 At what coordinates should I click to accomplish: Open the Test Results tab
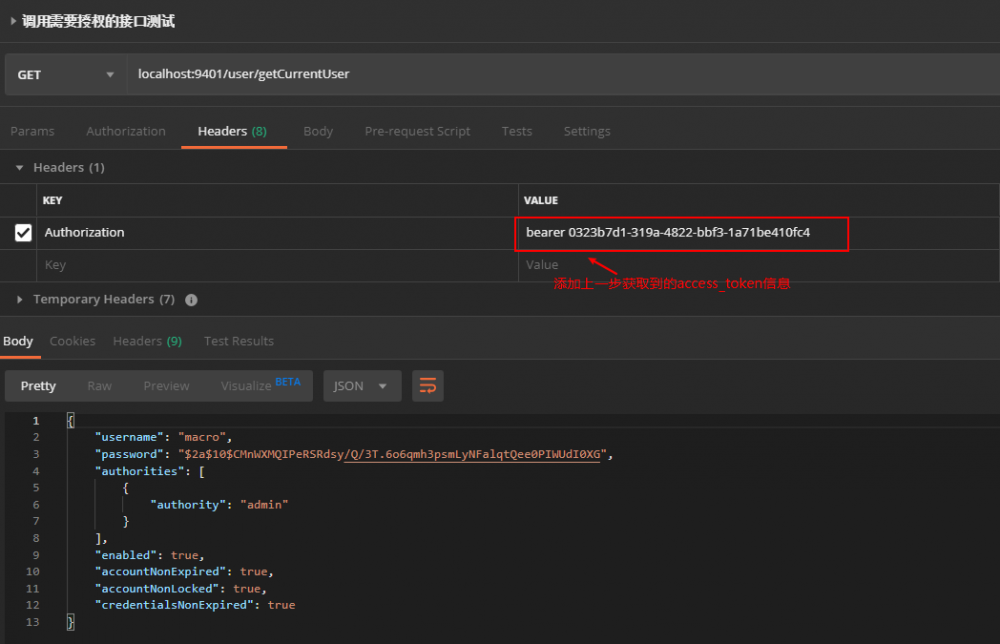(239, 341)
